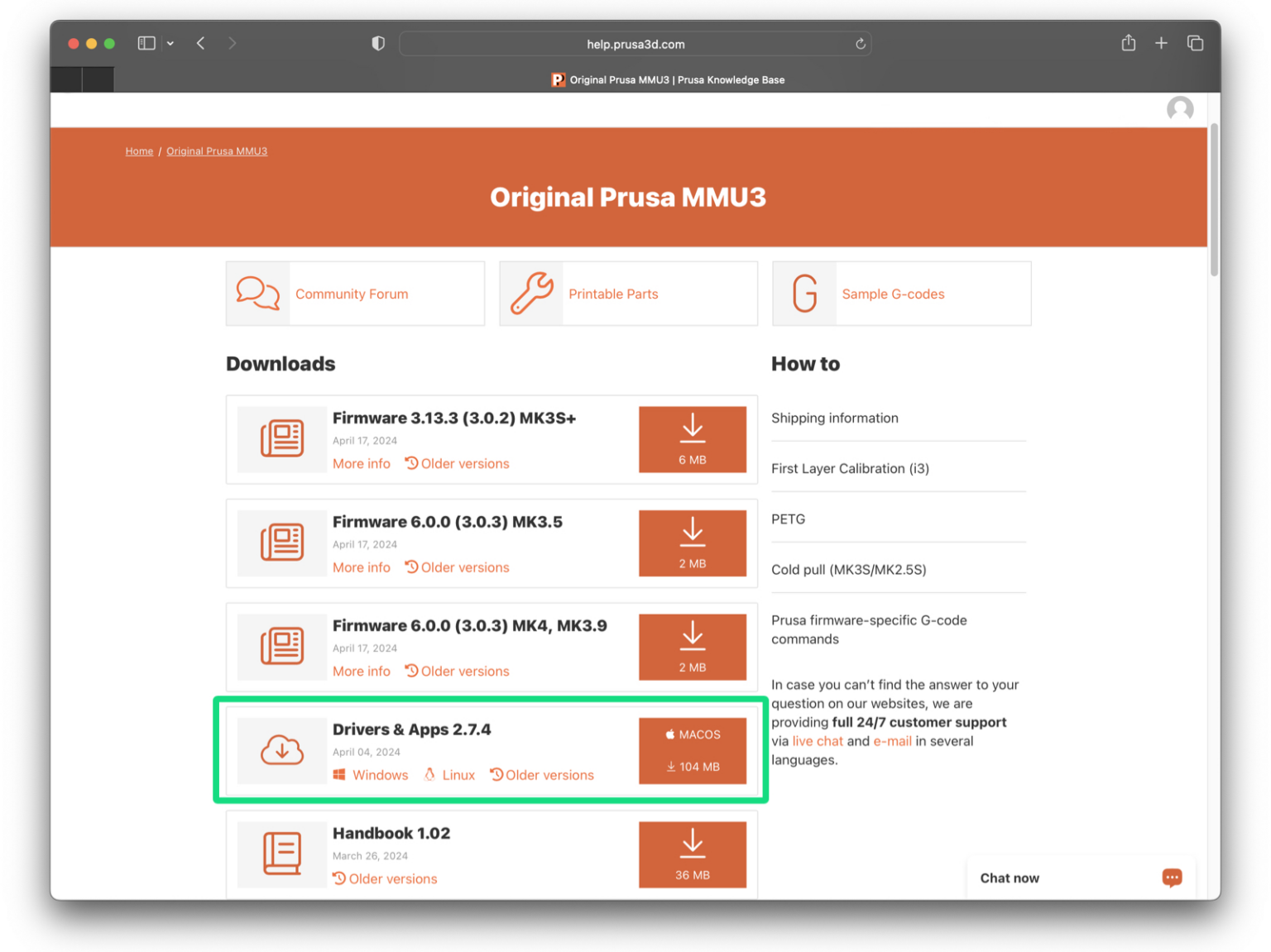Select the Sample G-codes icon
This screenshot has height=952, width=1271.
point(804,293)
